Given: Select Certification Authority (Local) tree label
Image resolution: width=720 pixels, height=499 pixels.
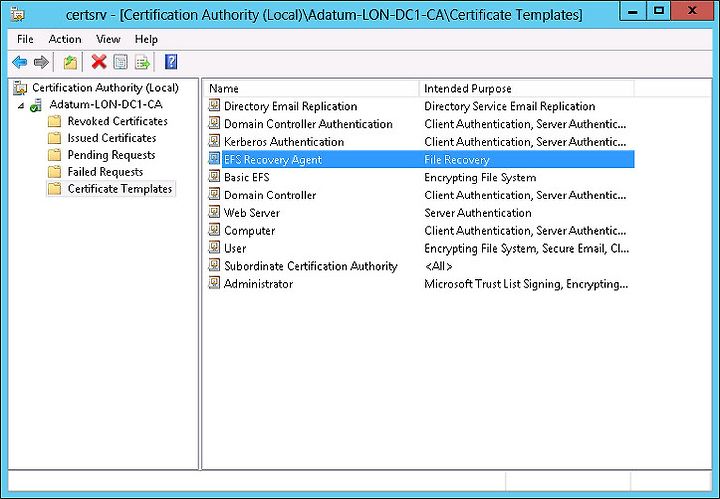Looking at the screenshot, I should coord(105,88).
